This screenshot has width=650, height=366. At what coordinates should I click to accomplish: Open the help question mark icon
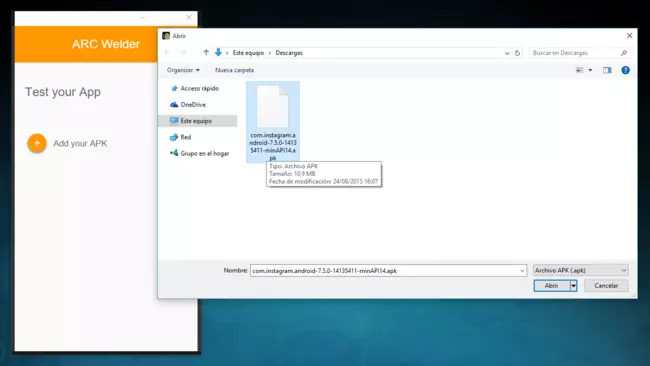click(626, 70)
